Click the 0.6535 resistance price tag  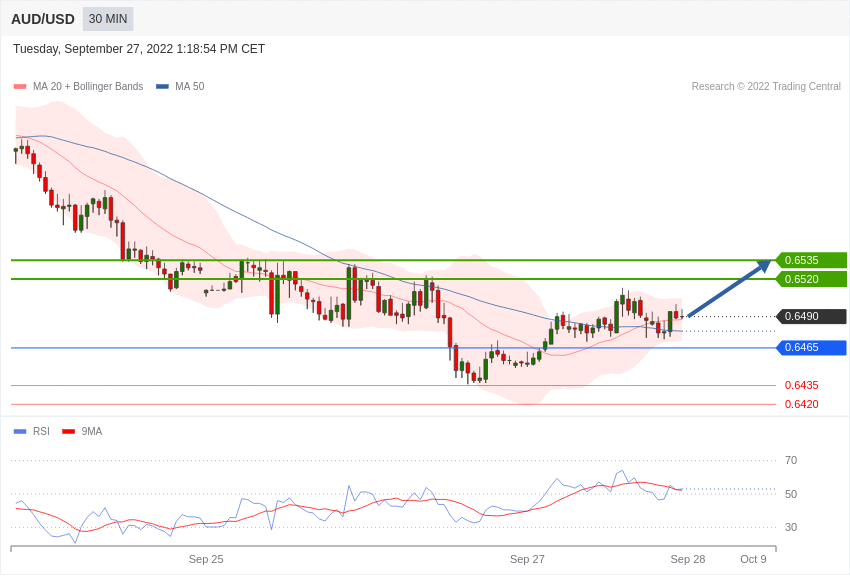coord(811,260)
